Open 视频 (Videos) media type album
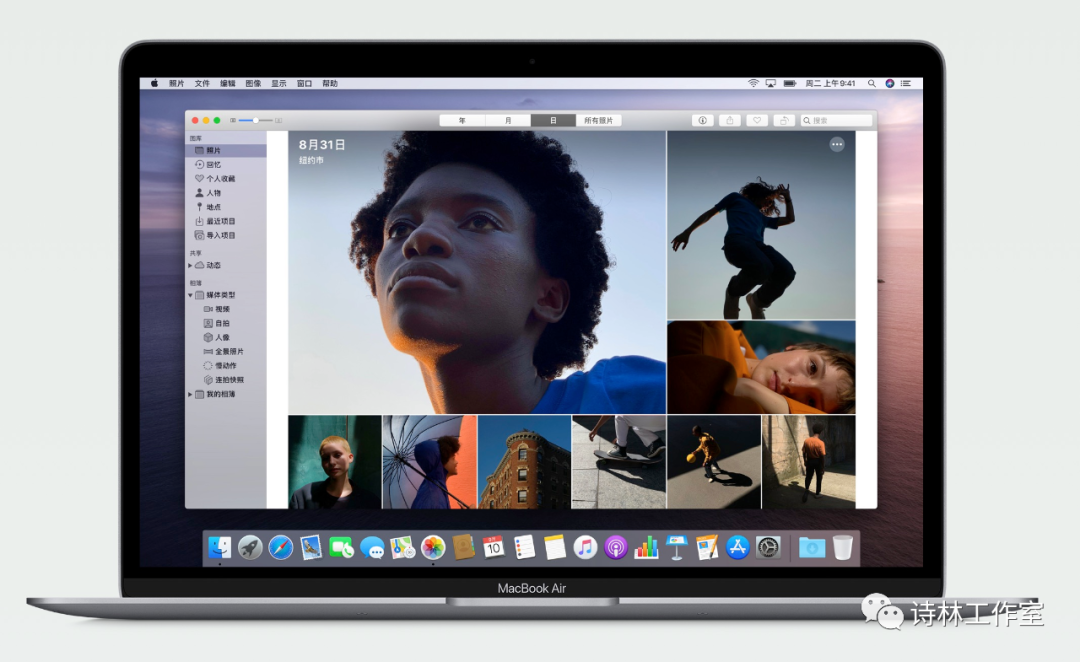 [x=217, y=309]
